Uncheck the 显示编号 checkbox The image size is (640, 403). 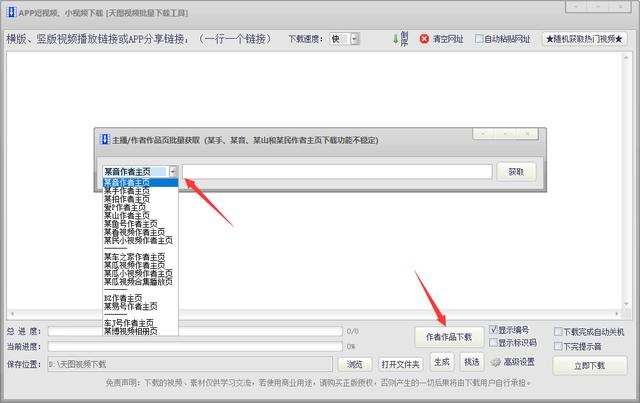493,329
